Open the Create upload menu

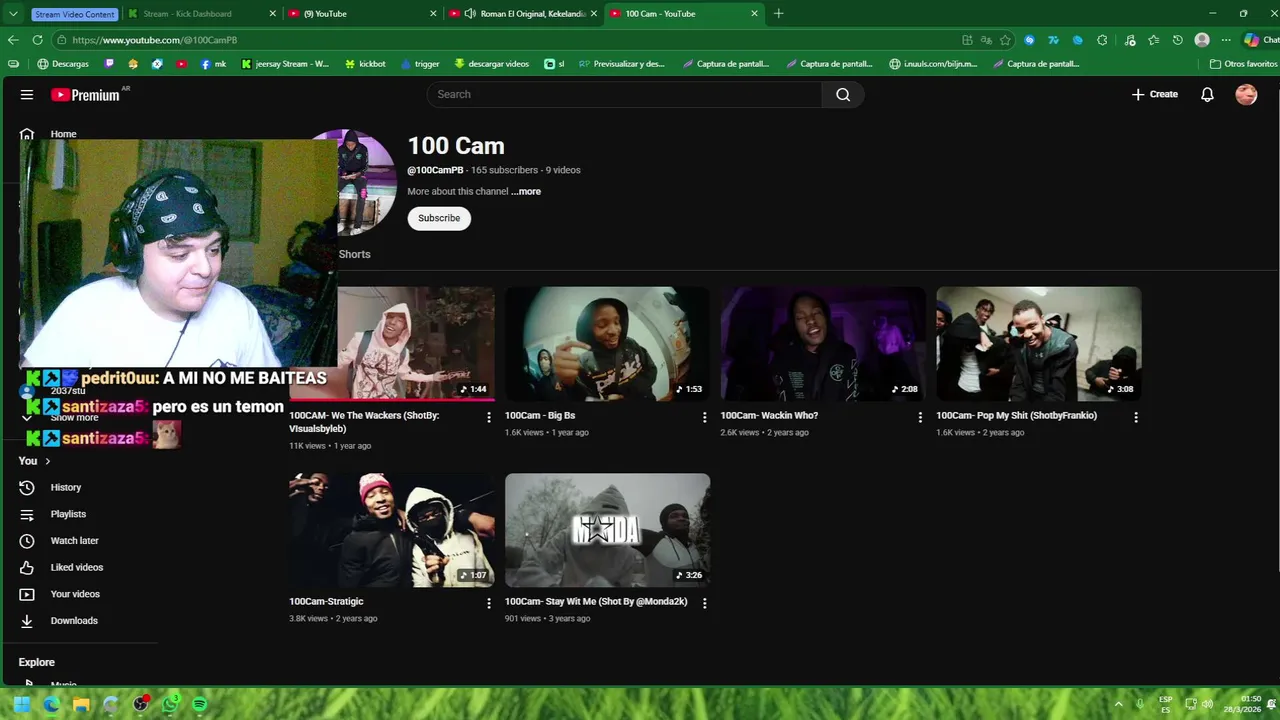[1154, 94]
